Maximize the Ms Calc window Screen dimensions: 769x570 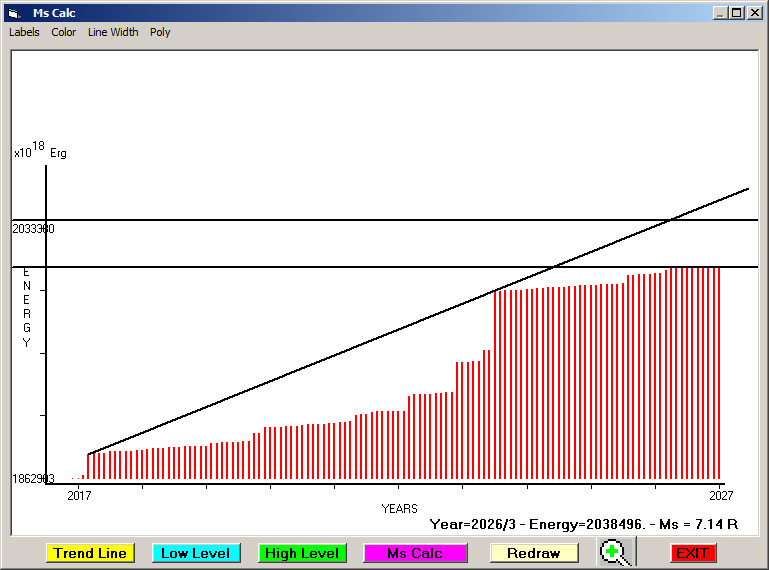[737, 13]
